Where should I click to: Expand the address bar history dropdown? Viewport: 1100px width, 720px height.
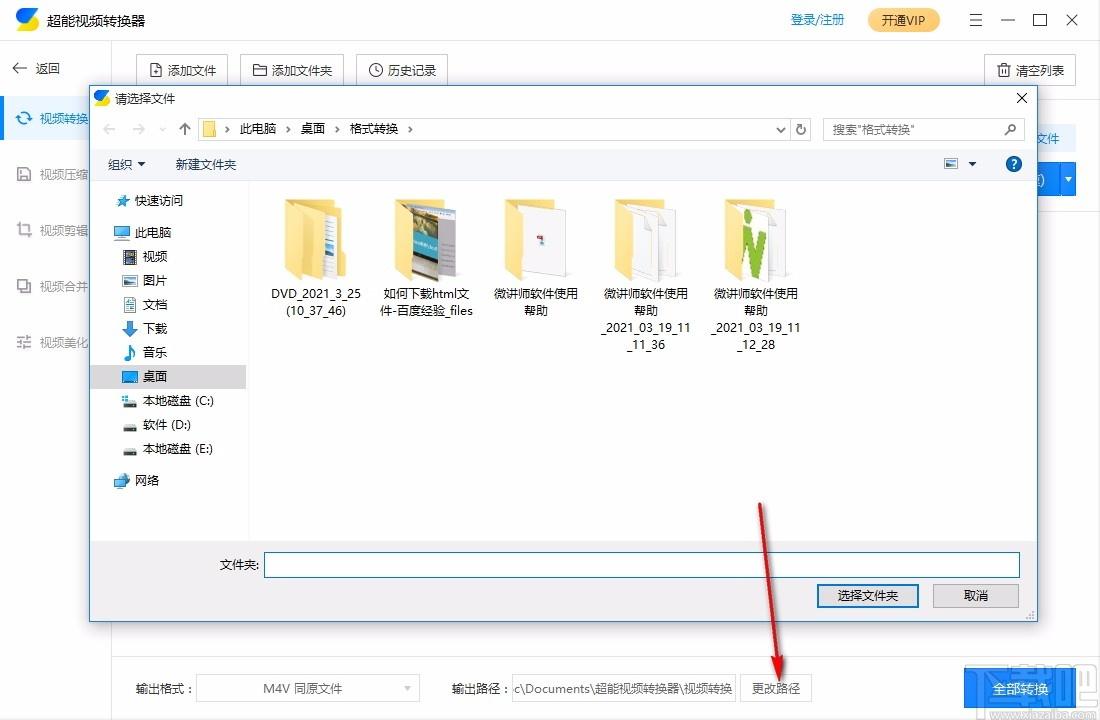(x=781, y=129)
